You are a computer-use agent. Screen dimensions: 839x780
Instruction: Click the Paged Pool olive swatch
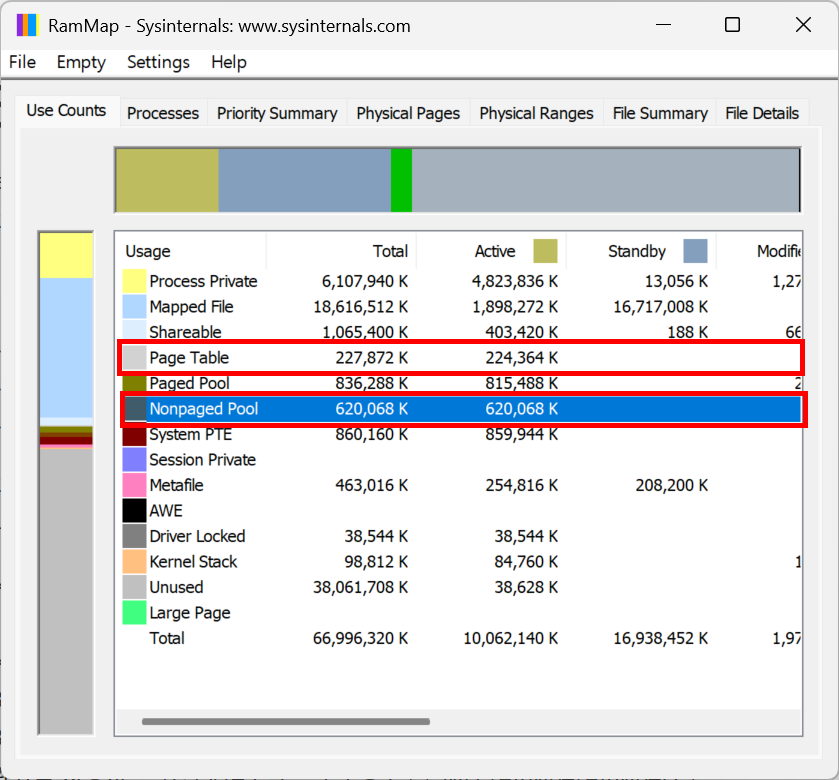[134, 383]
